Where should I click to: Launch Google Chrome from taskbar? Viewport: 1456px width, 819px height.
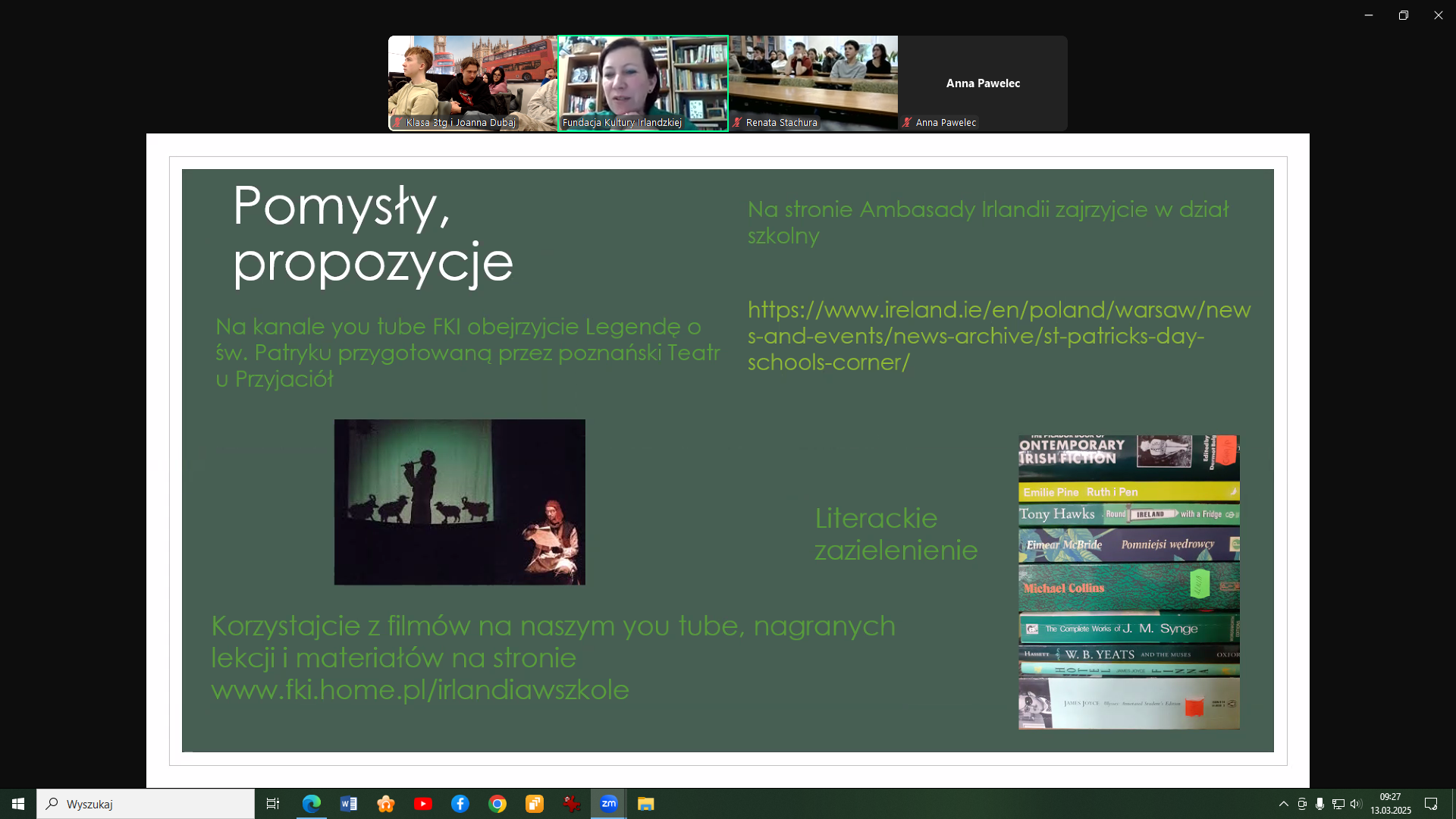pos(497,804)
